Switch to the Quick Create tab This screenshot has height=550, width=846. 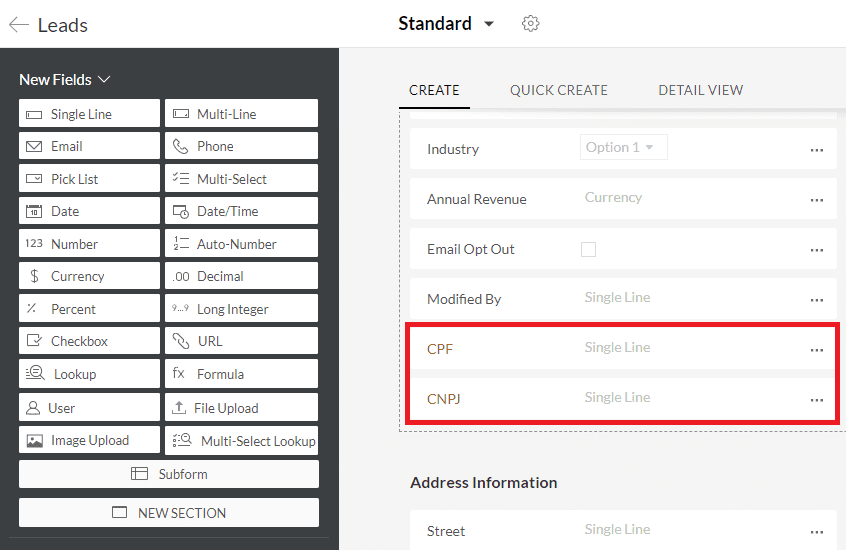558,90
